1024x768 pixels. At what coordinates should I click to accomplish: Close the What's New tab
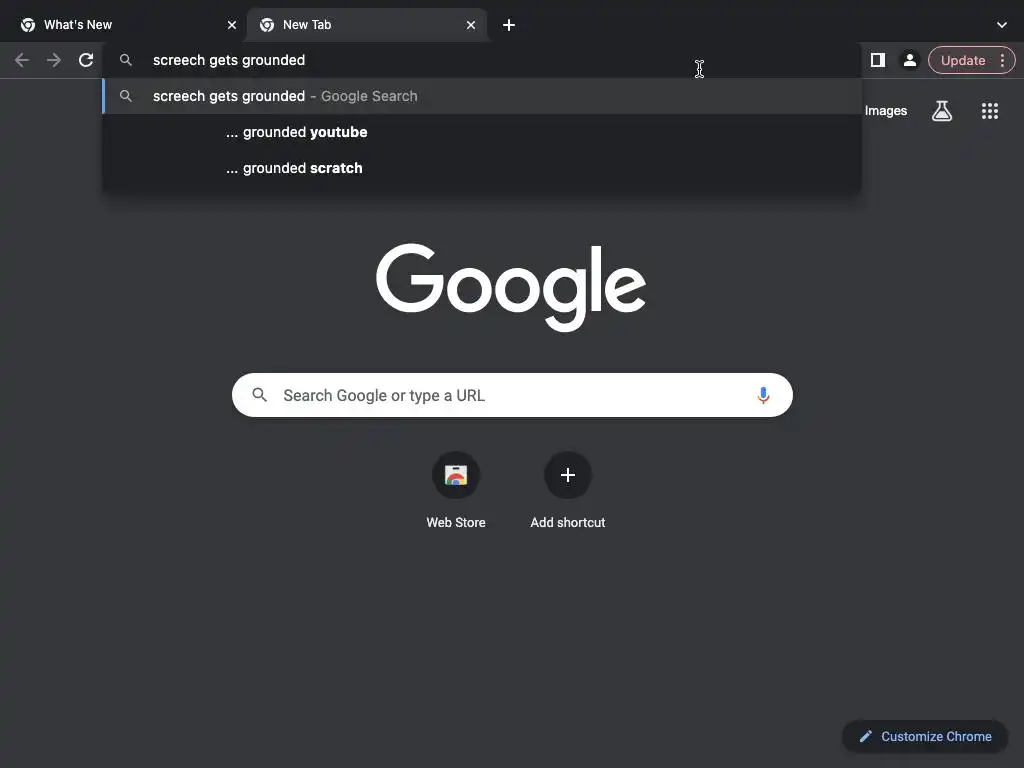232,25
